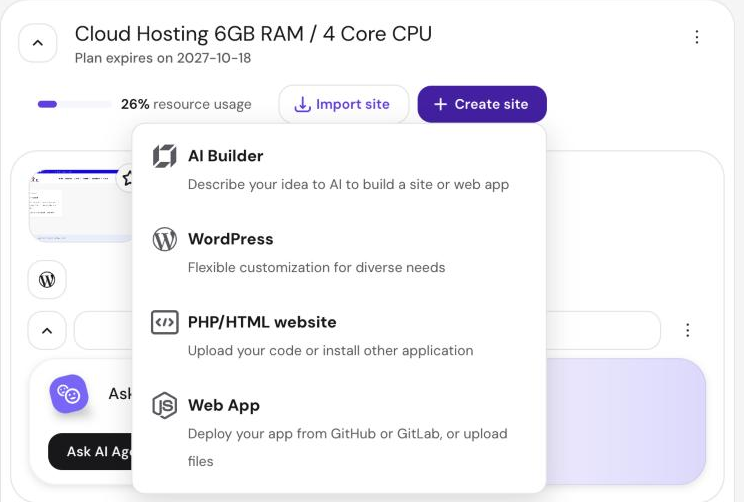744x502 pixels.
Task: Select the PHP/HTML website option
Action: coord(339,335)
